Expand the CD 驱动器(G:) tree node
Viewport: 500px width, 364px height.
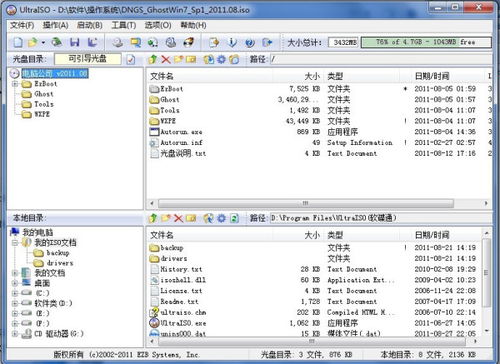(x=15, y=333)
